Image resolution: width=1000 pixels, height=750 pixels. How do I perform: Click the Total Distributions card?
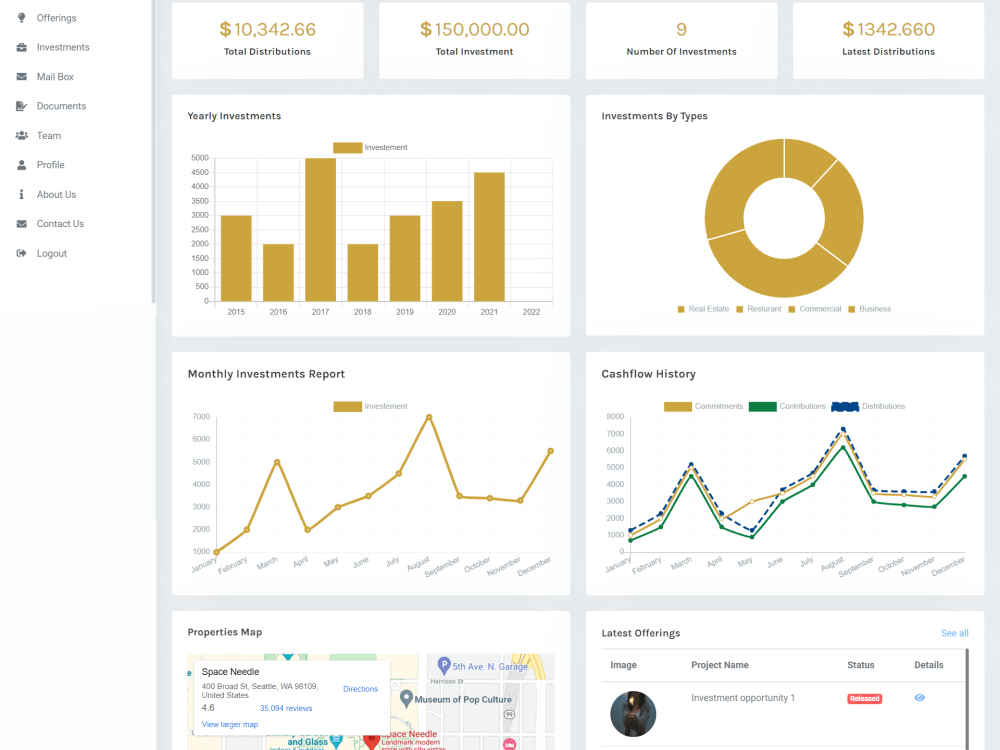click(x=267, y=40)
